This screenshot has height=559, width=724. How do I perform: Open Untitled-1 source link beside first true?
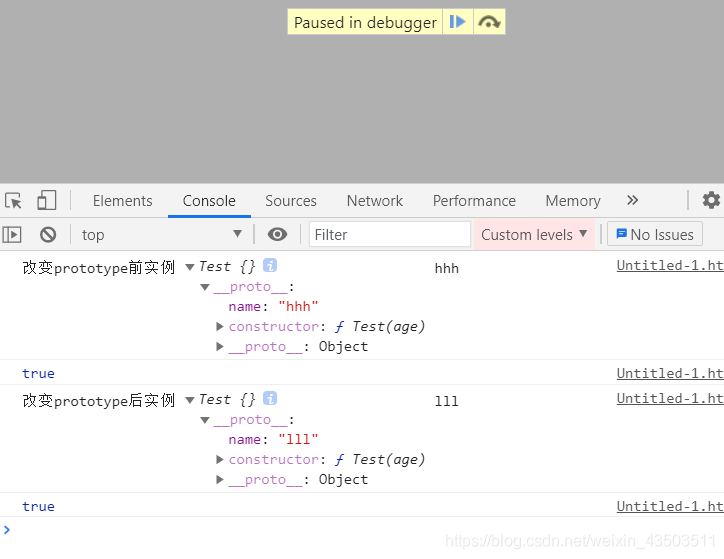670,373
